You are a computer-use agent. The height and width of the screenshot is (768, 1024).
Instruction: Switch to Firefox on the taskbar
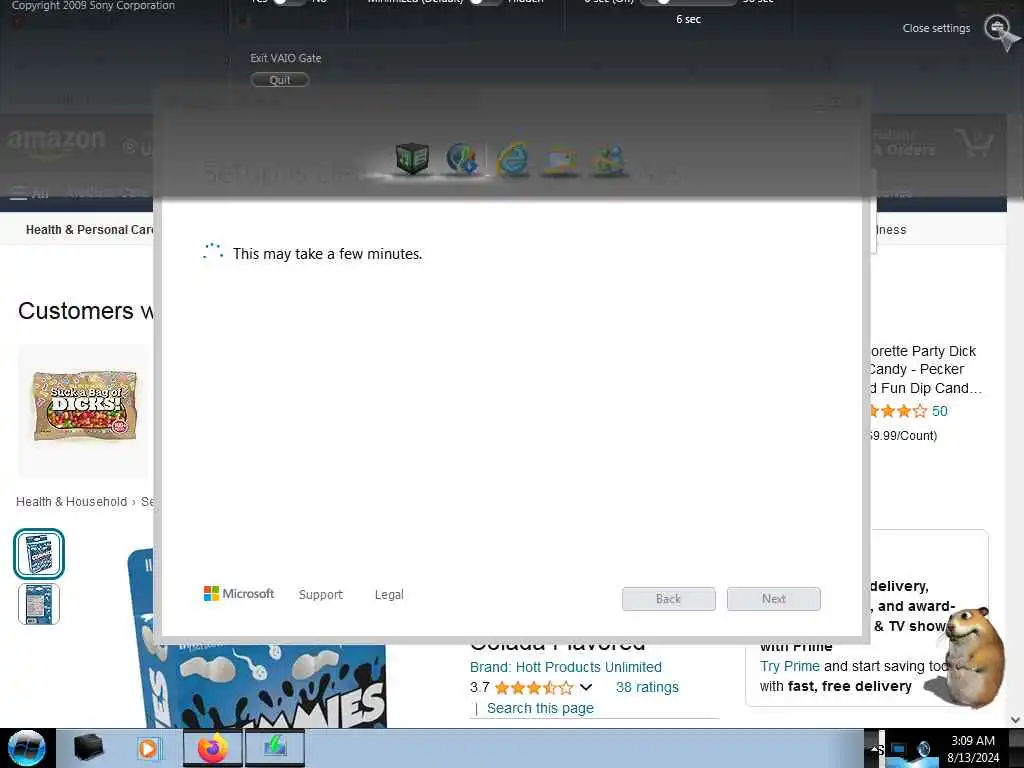tap(213, 748)
